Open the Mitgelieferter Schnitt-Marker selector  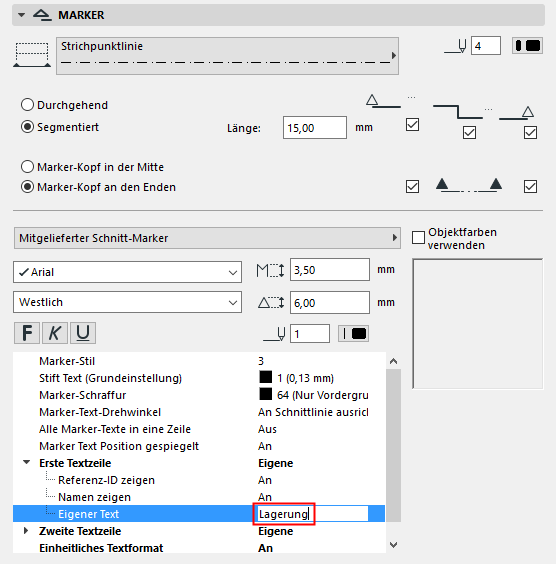[x=207, y=238]
